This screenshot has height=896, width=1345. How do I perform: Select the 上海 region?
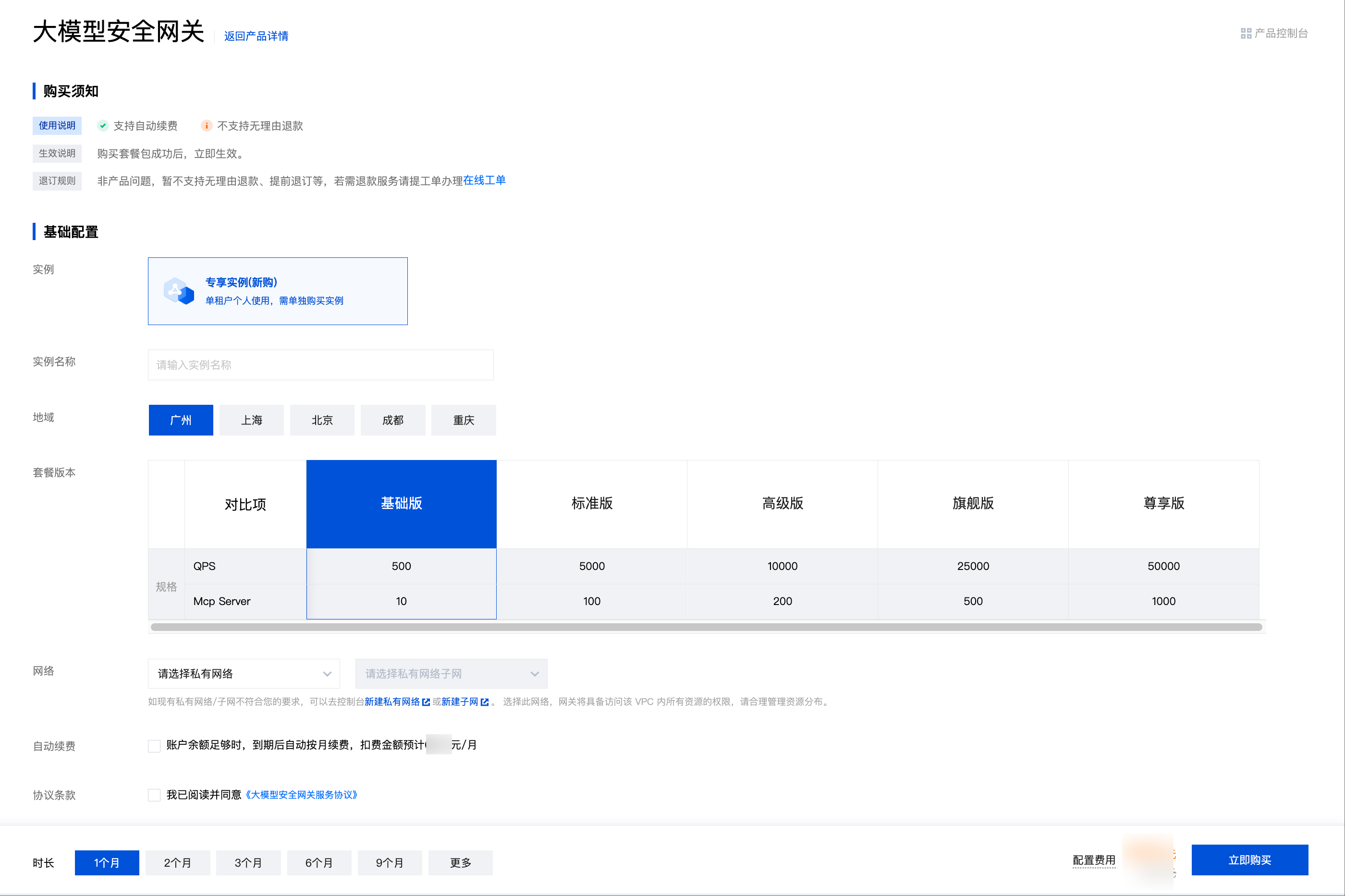[252, 420]
